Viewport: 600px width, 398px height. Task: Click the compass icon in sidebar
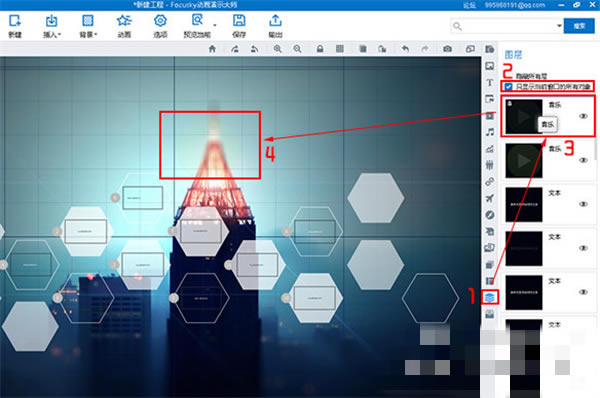pos(489,215)
